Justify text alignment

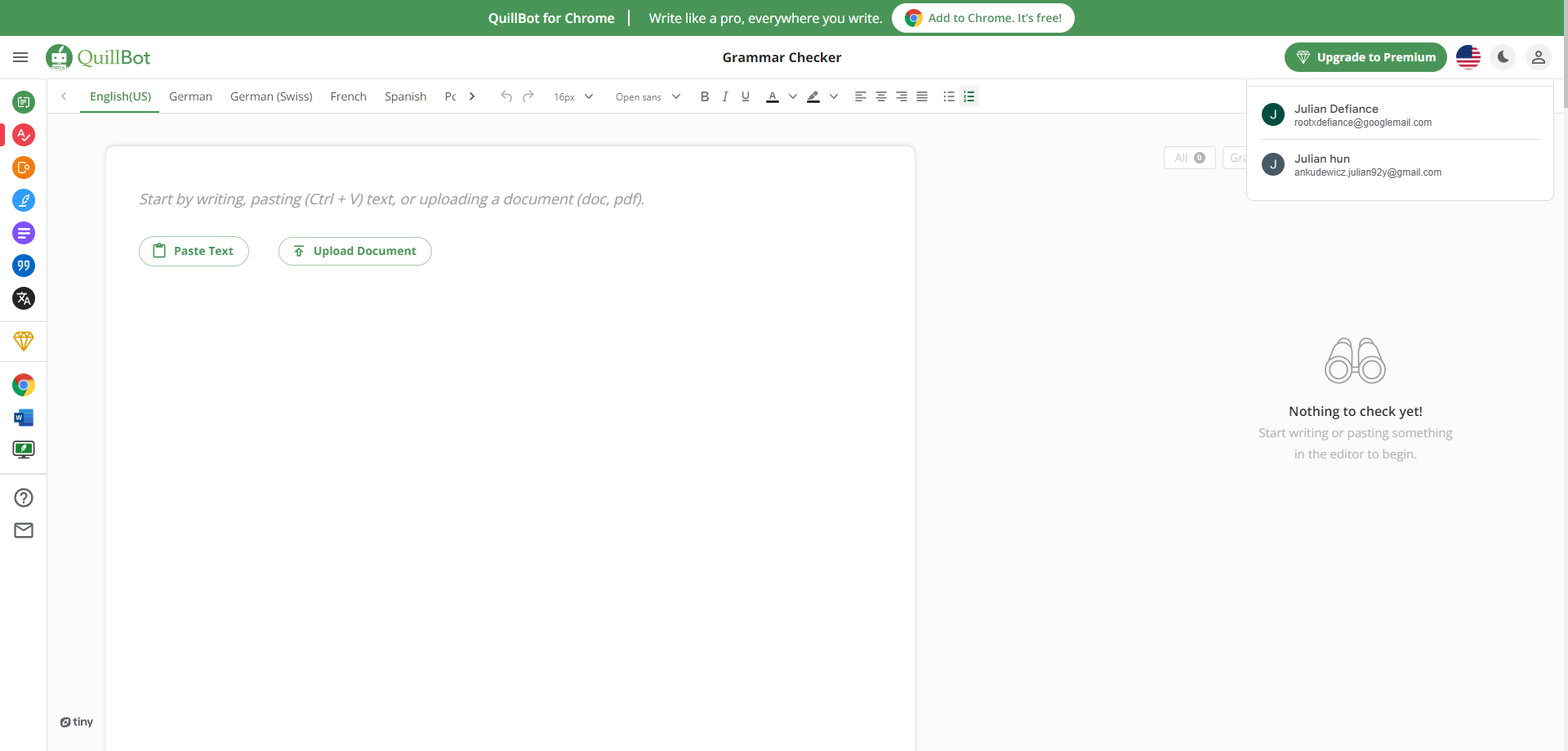(x=922, y=96)
